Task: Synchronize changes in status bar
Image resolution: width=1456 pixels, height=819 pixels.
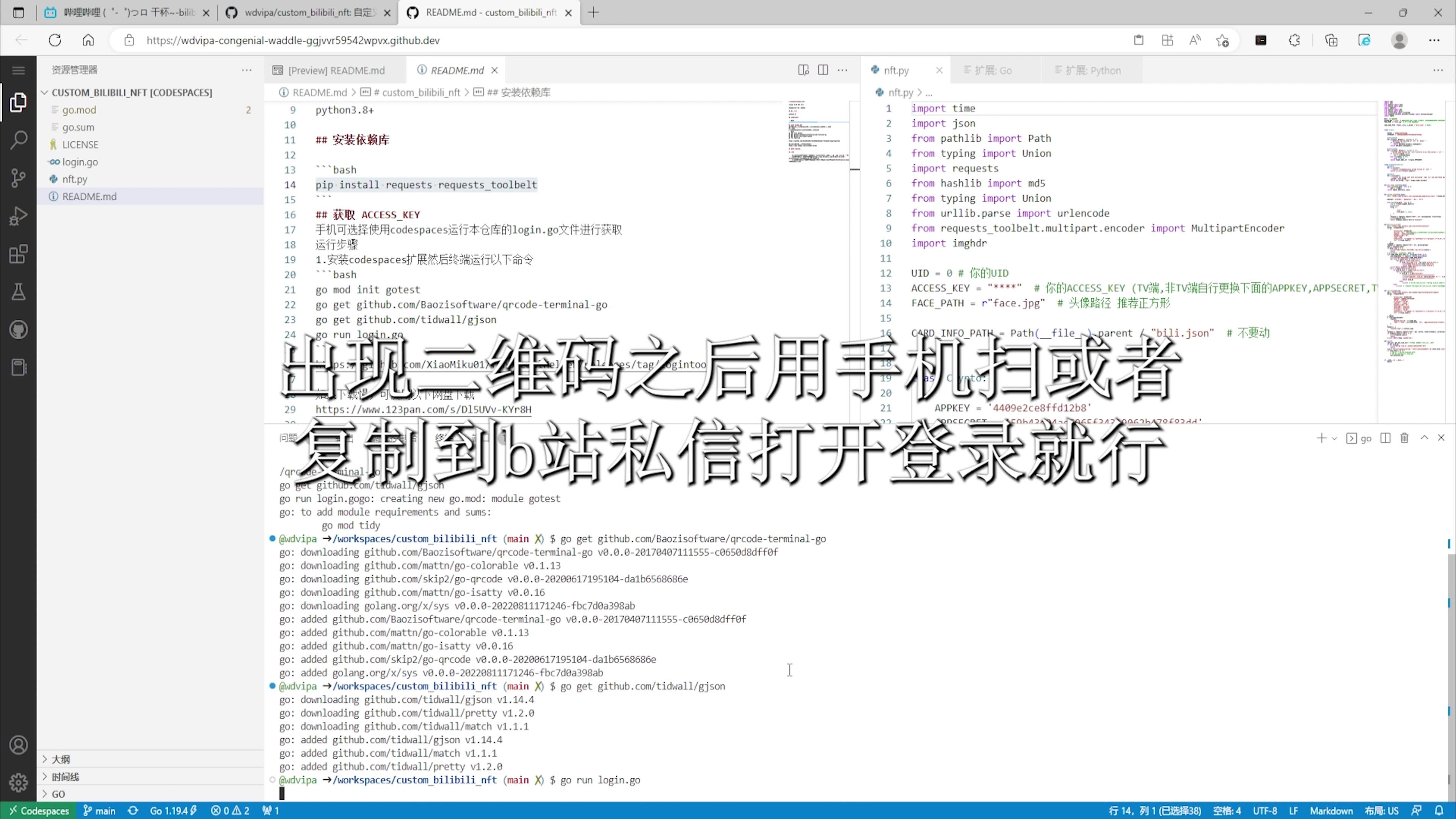Action: [133, 811]
